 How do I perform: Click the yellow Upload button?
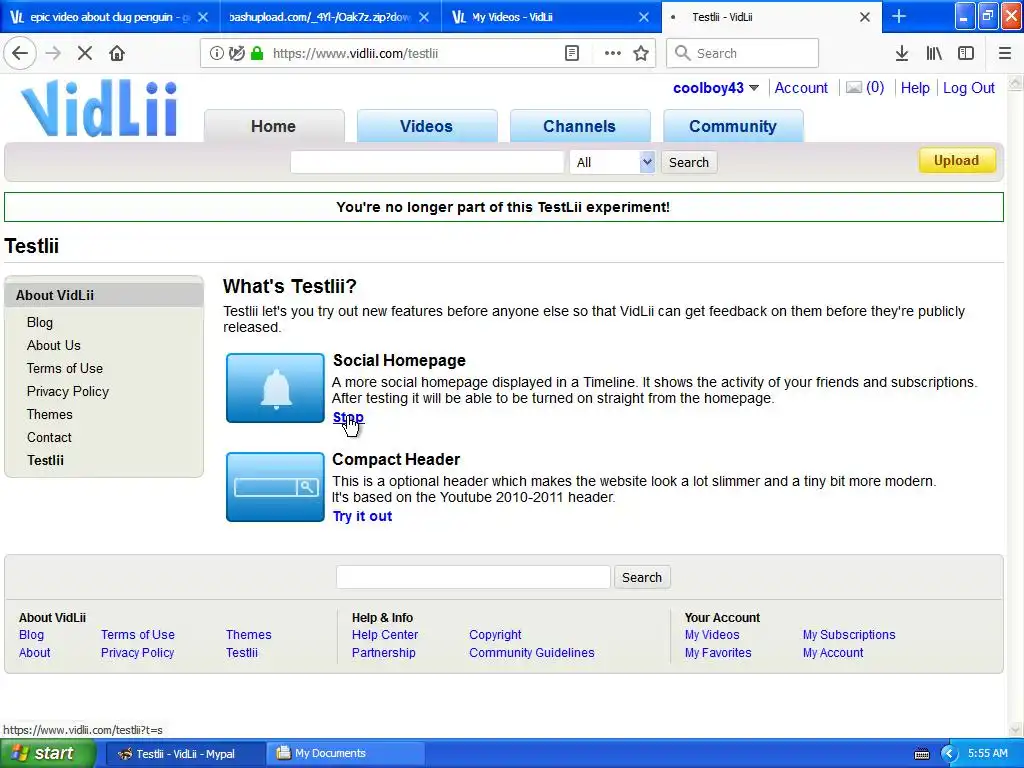pyautogui.click(x=957, y=161)
